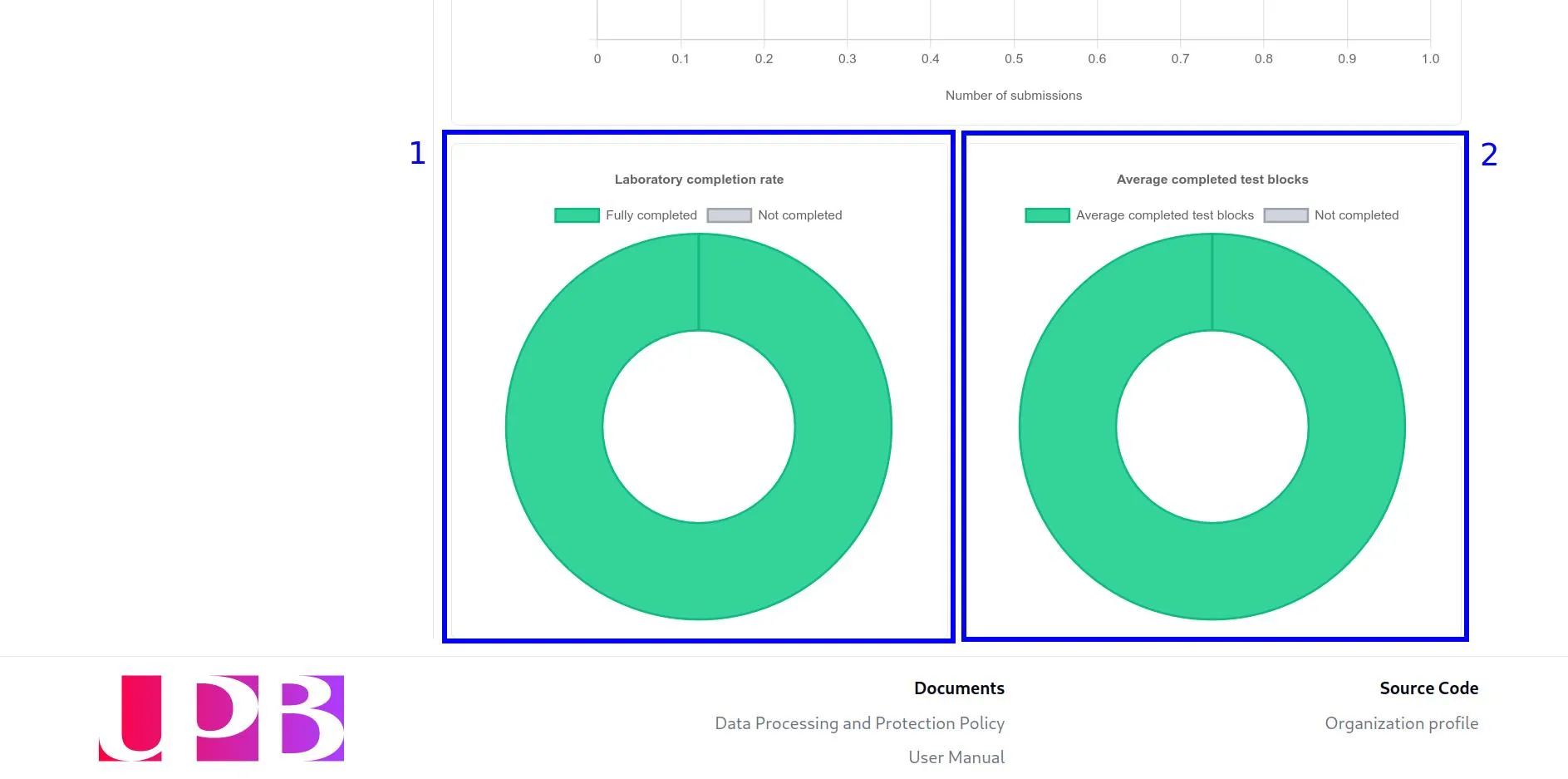This screenshot has width=1568, height=779.
Task: Open the User Manual link
Action: pyautogui.click(x=956, y=757)
